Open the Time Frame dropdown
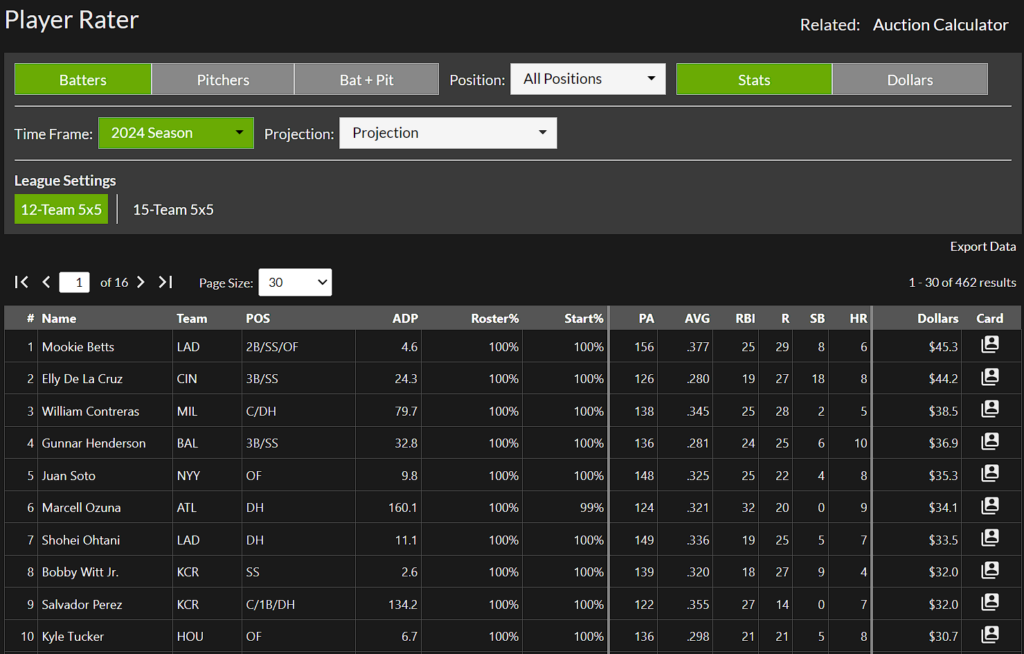1024x654 pixels. 176,132
